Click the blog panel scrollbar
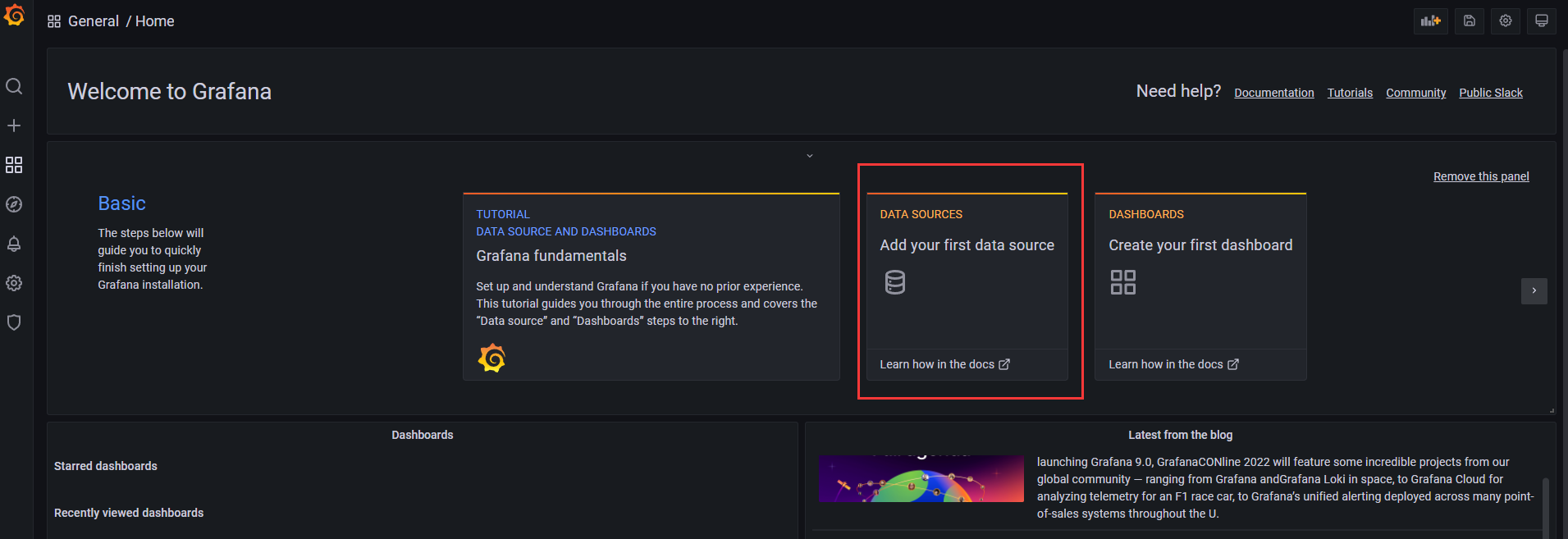Viewport: 1568px width, 539px height. pyautogui.click(x=1546, y=507)
